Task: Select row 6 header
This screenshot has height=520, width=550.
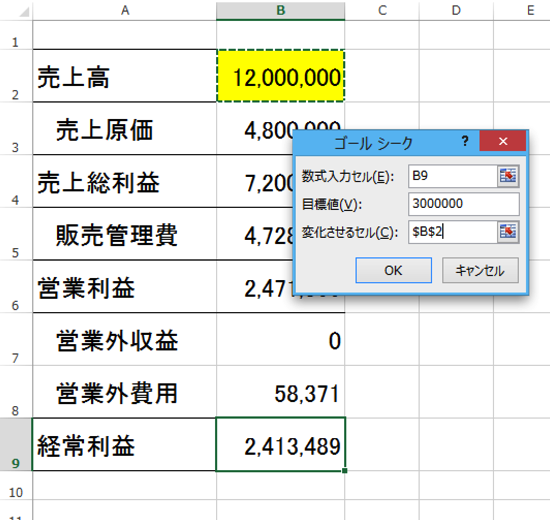Action: [x=16, y=287]
